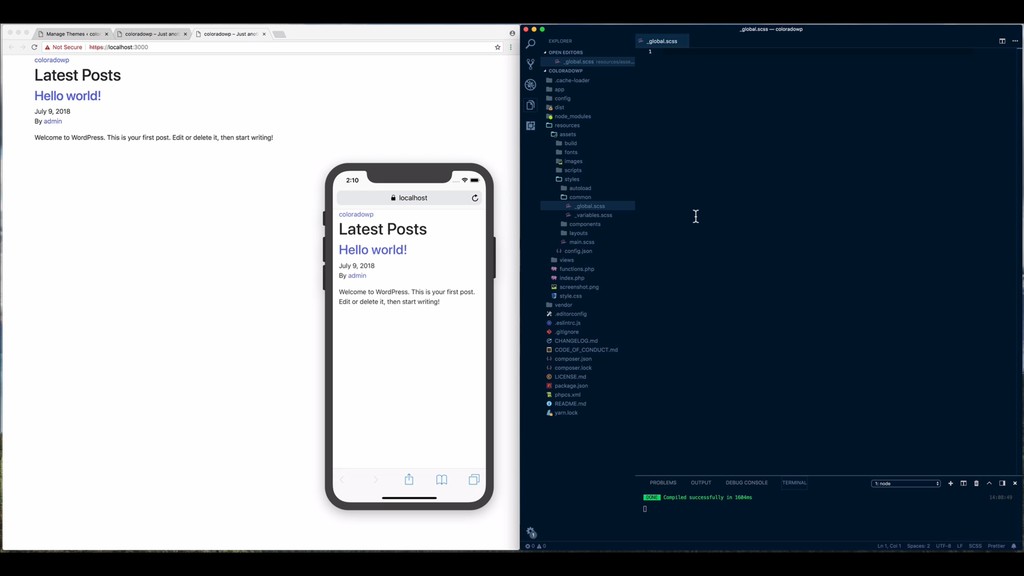The width and height of the screenshot is (1024, 576).
Task: Close the terminal panel
Action: pos(1015,483)
